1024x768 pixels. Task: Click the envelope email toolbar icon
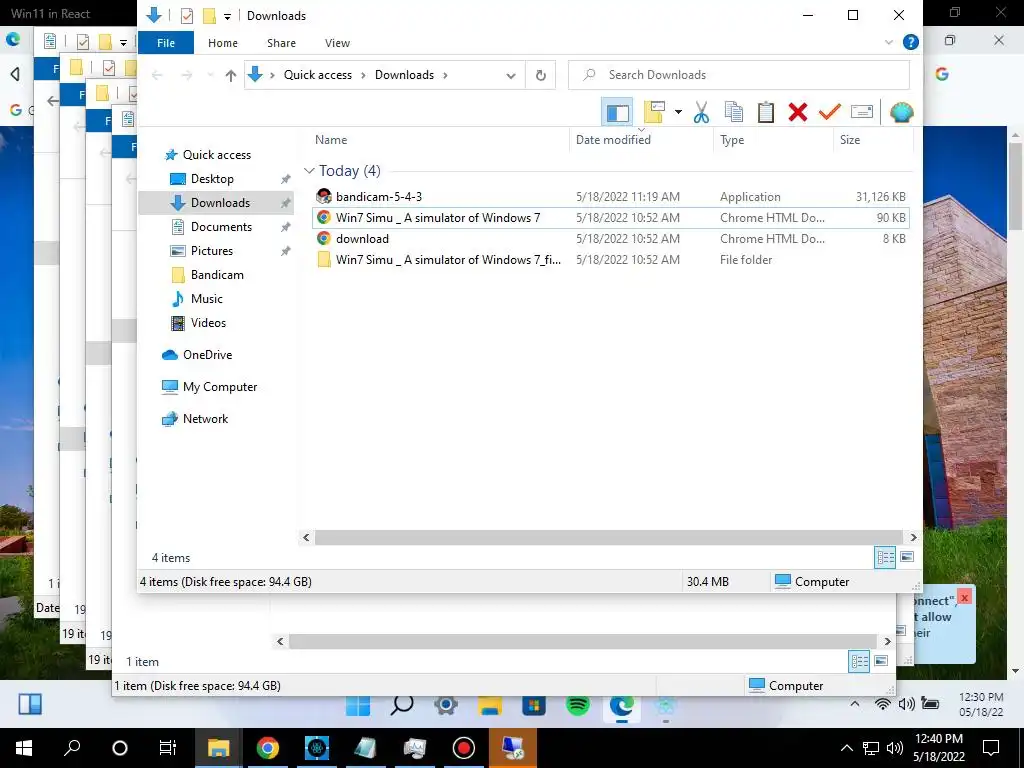pyautogui.click(x=862, y=112)
